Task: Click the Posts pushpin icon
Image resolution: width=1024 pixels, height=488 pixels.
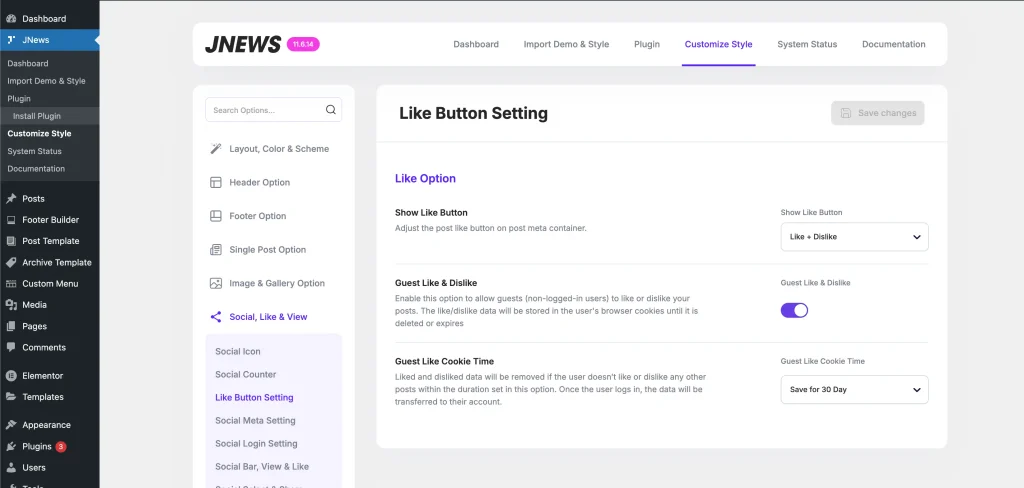Action: (11, 199)
